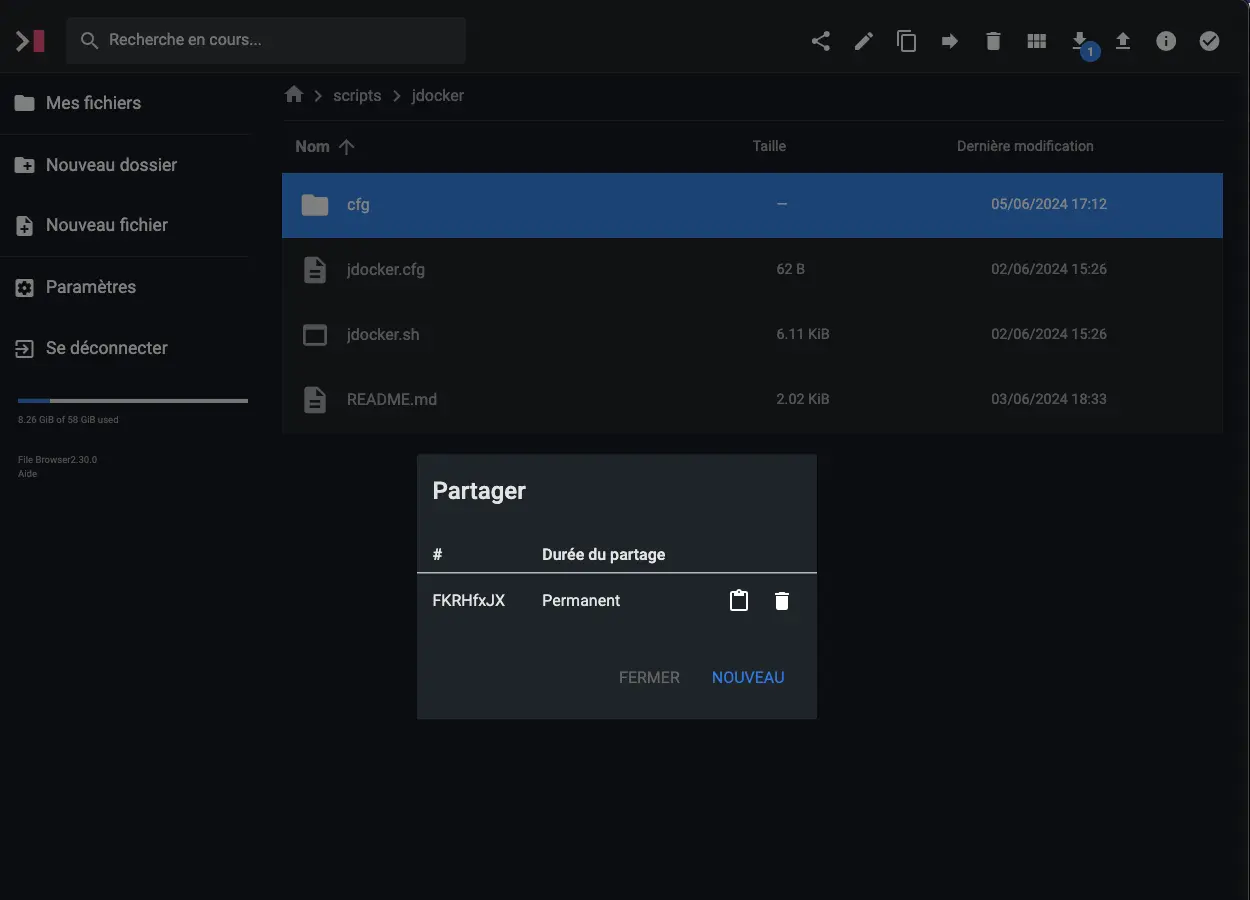Viewport: 1250px width, 900px height.
Task: Click the FERMER button
Action: point(649,678)
